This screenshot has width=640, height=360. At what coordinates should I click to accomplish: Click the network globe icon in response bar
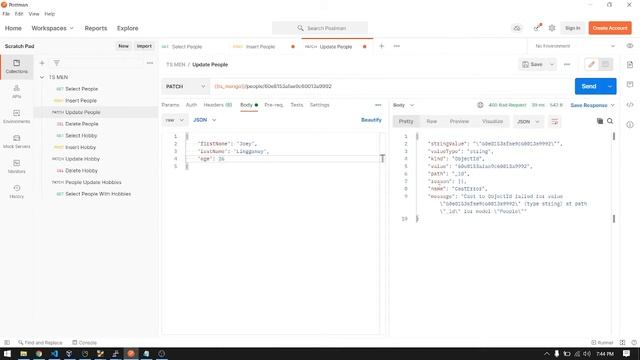[x=480, y=105]
